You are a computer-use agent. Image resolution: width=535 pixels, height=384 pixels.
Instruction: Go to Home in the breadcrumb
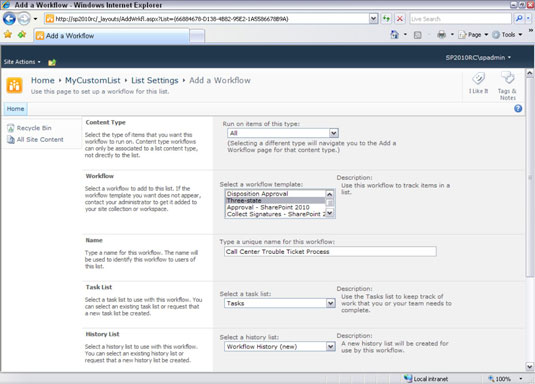tap(43, 80)
